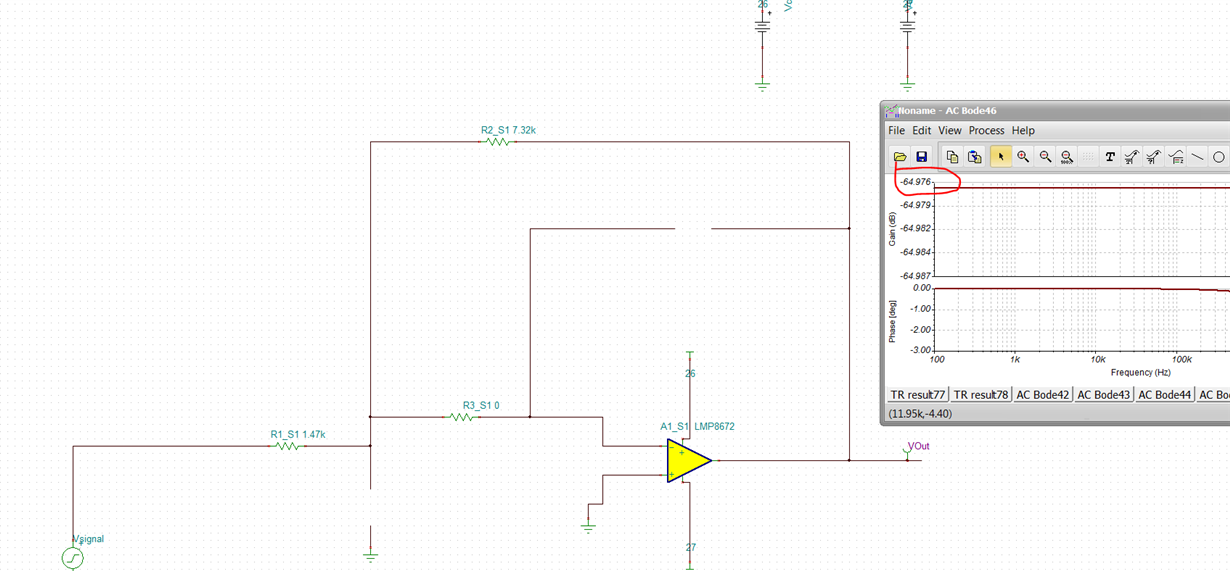Click the Vsignal label text
1230x571 pixels.
88,539
